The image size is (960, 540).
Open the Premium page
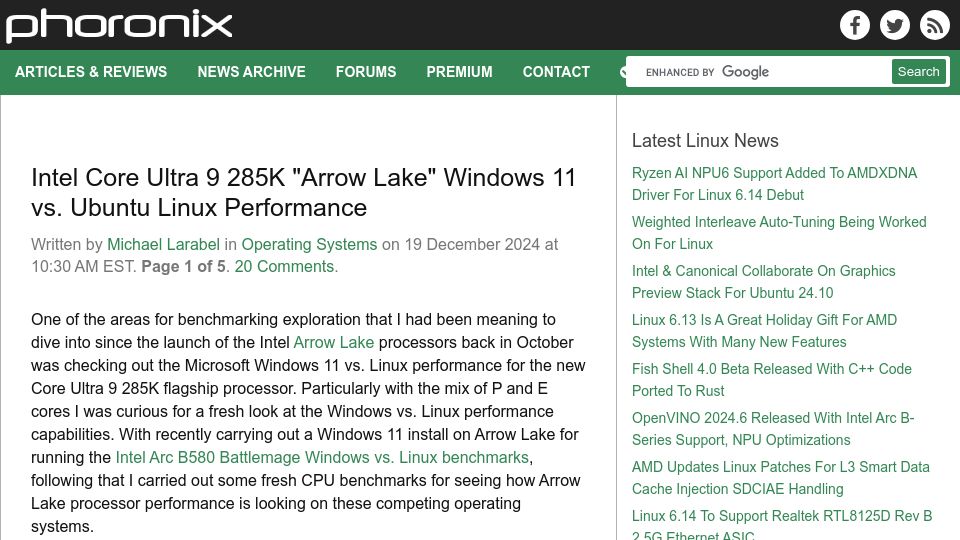click(459, 72)
